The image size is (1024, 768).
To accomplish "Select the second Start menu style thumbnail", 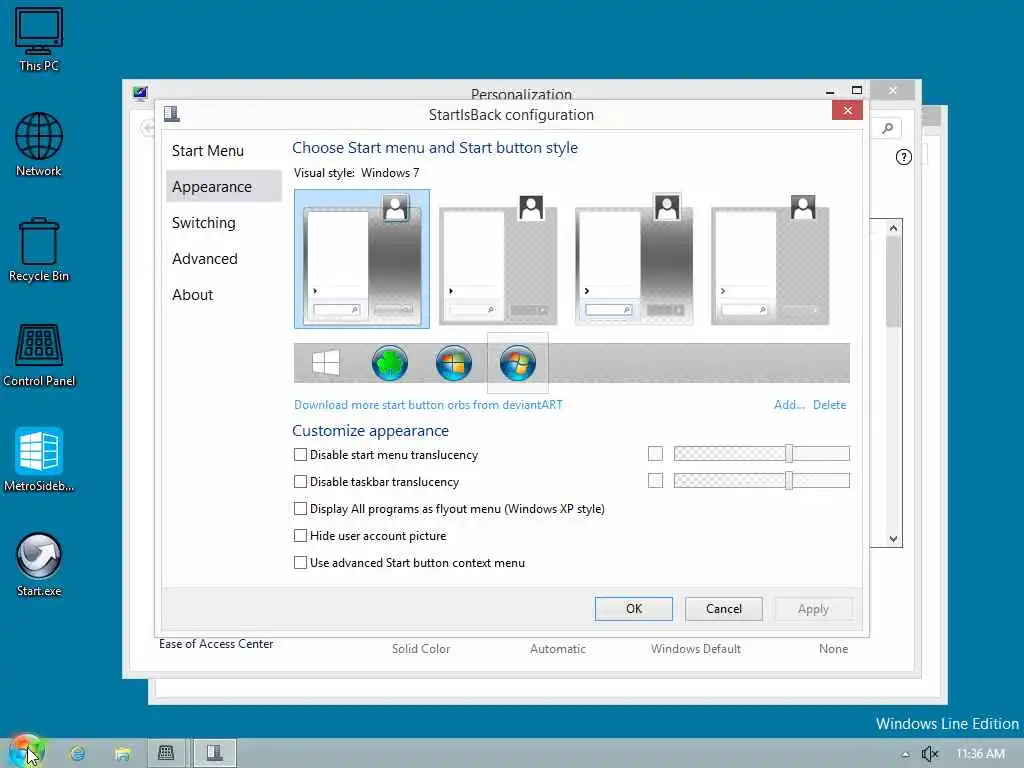I will pos(498,259).
